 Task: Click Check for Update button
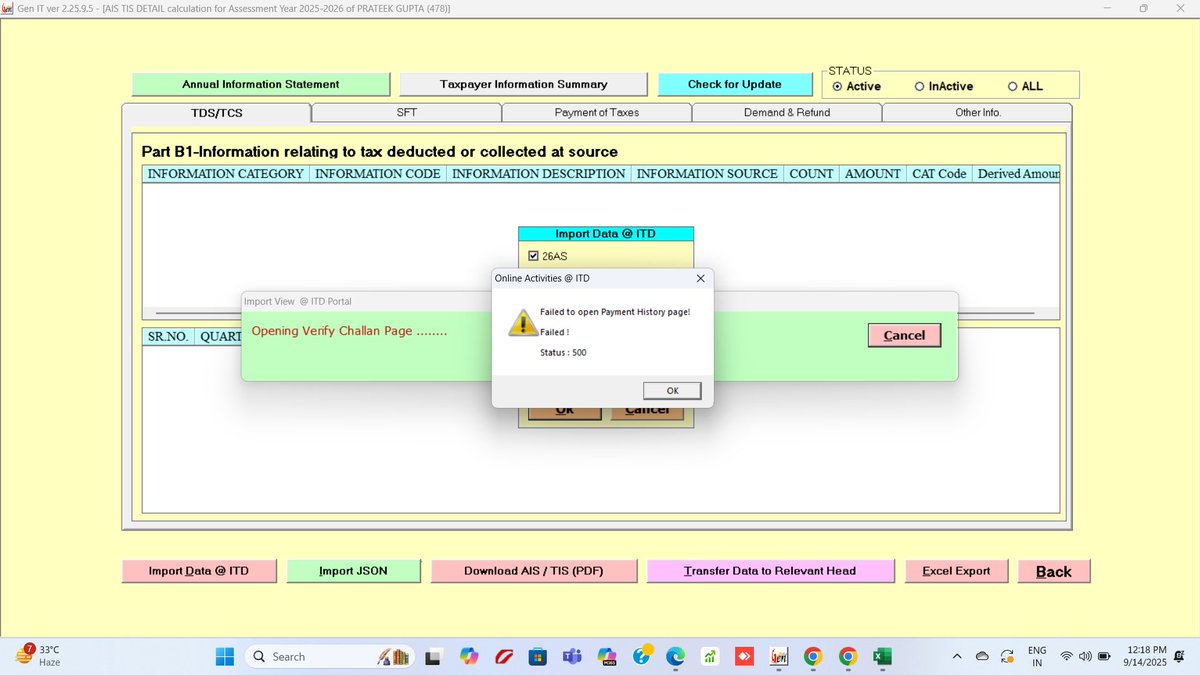click(x=735, y=84)
